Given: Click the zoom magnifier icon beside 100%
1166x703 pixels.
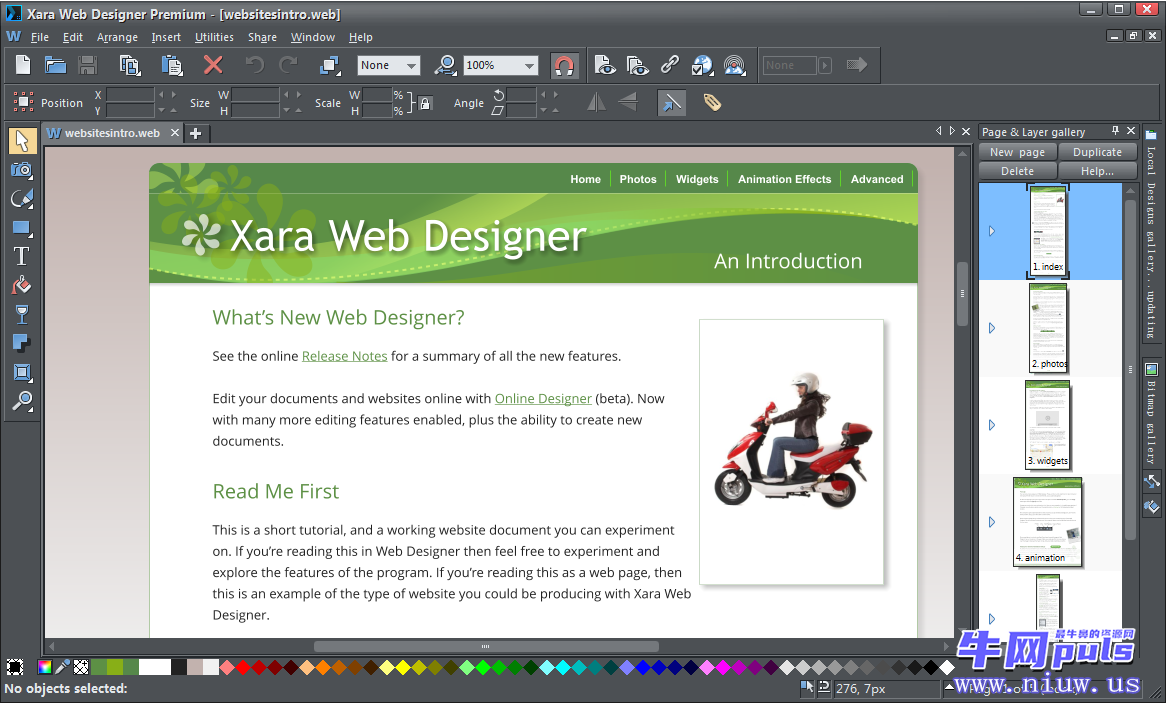Looking at the screenshot, I should (445, 65).
